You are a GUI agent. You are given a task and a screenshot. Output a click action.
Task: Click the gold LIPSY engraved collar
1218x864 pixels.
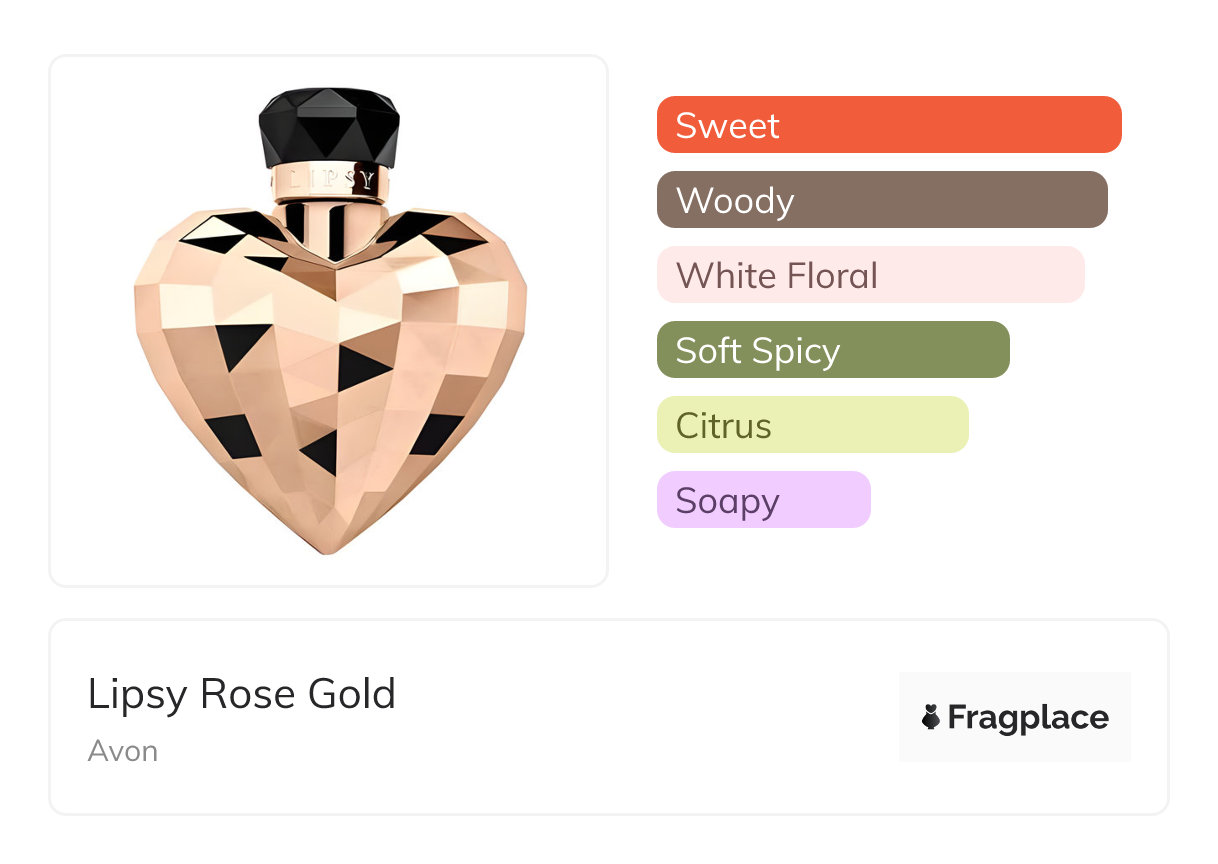[x=329, y=181]
